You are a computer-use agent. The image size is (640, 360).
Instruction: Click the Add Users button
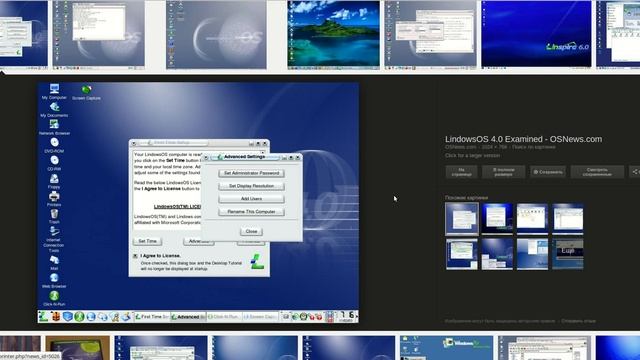pyautogui.click(x=251, y=199)
